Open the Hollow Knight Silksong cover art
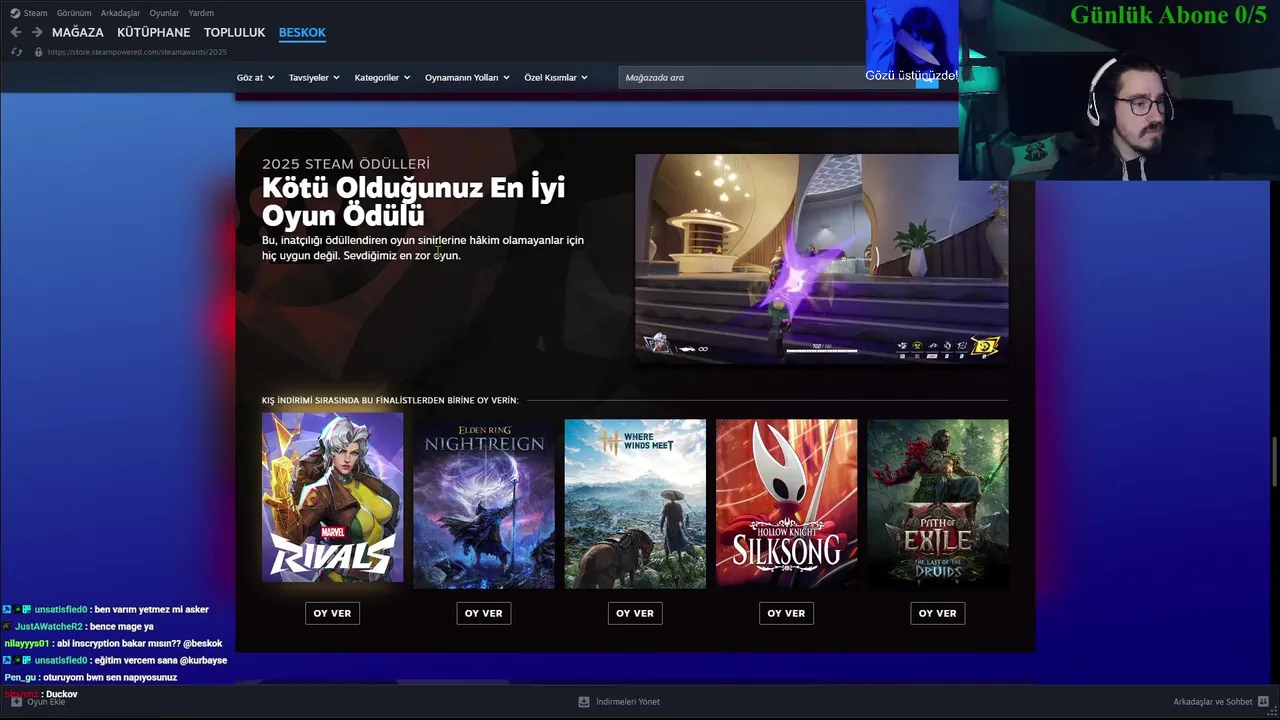The height and width of the screenshot is (720, 1280). [x=786, y=504]
